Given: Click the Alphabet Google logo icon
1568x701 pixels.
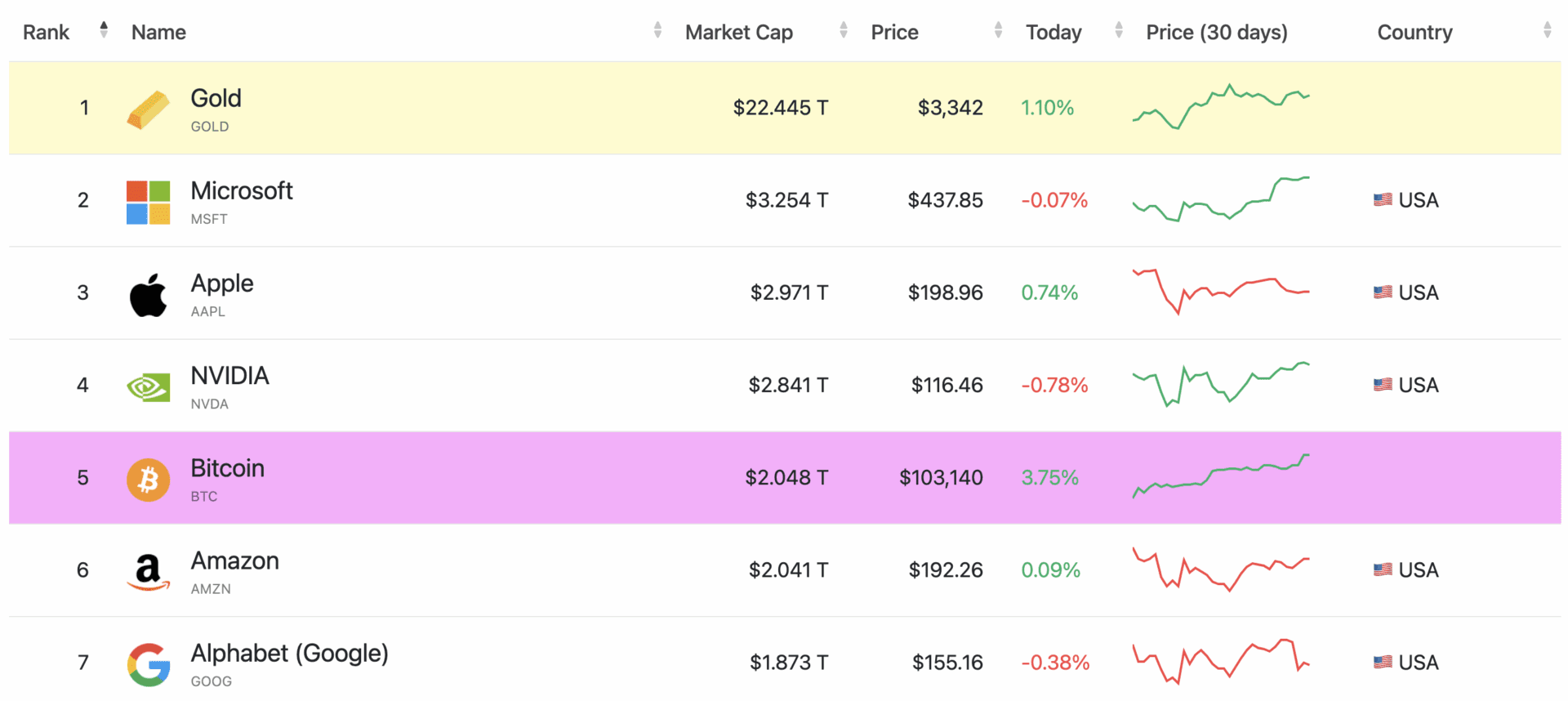Looking at the screenshot, I should click(149, 664).
